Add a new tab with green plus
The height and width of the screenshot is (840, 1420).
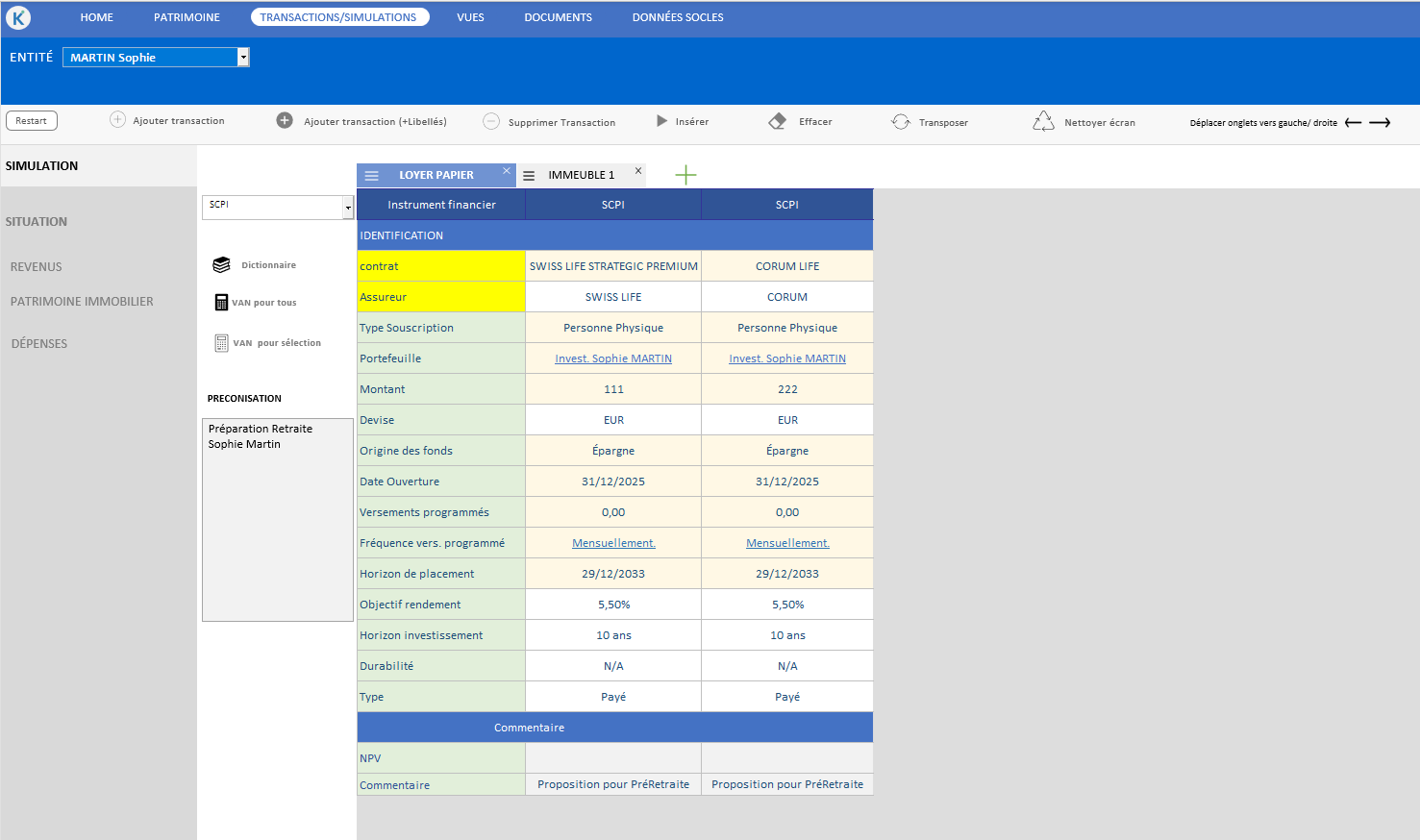tap(685, 175)
